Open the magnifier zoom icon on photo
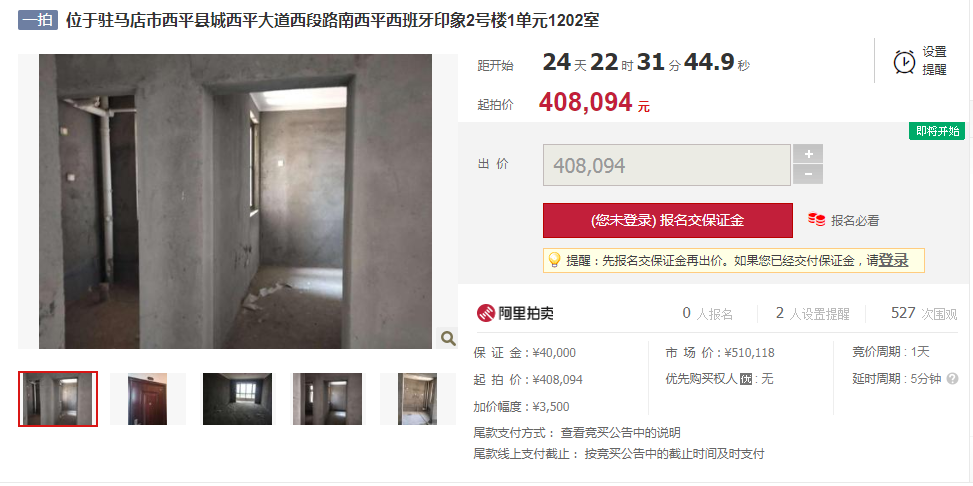The width and height of the screenshot is (973, 486). pyautogui.click(x=448, y=338)
